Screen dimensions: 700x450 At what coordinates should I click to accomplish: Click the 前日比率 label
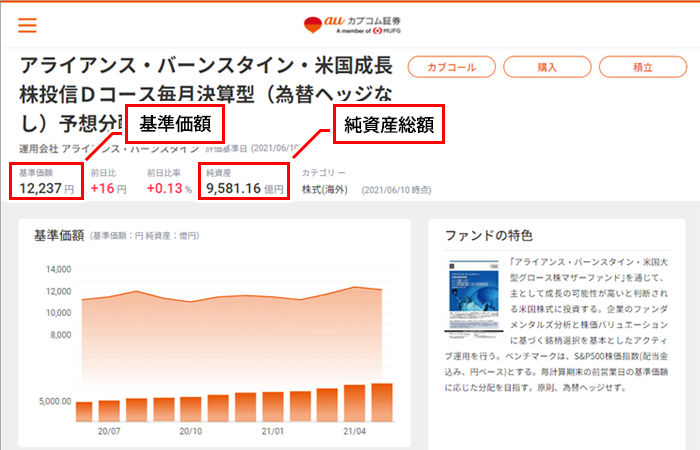pos(164,173)
